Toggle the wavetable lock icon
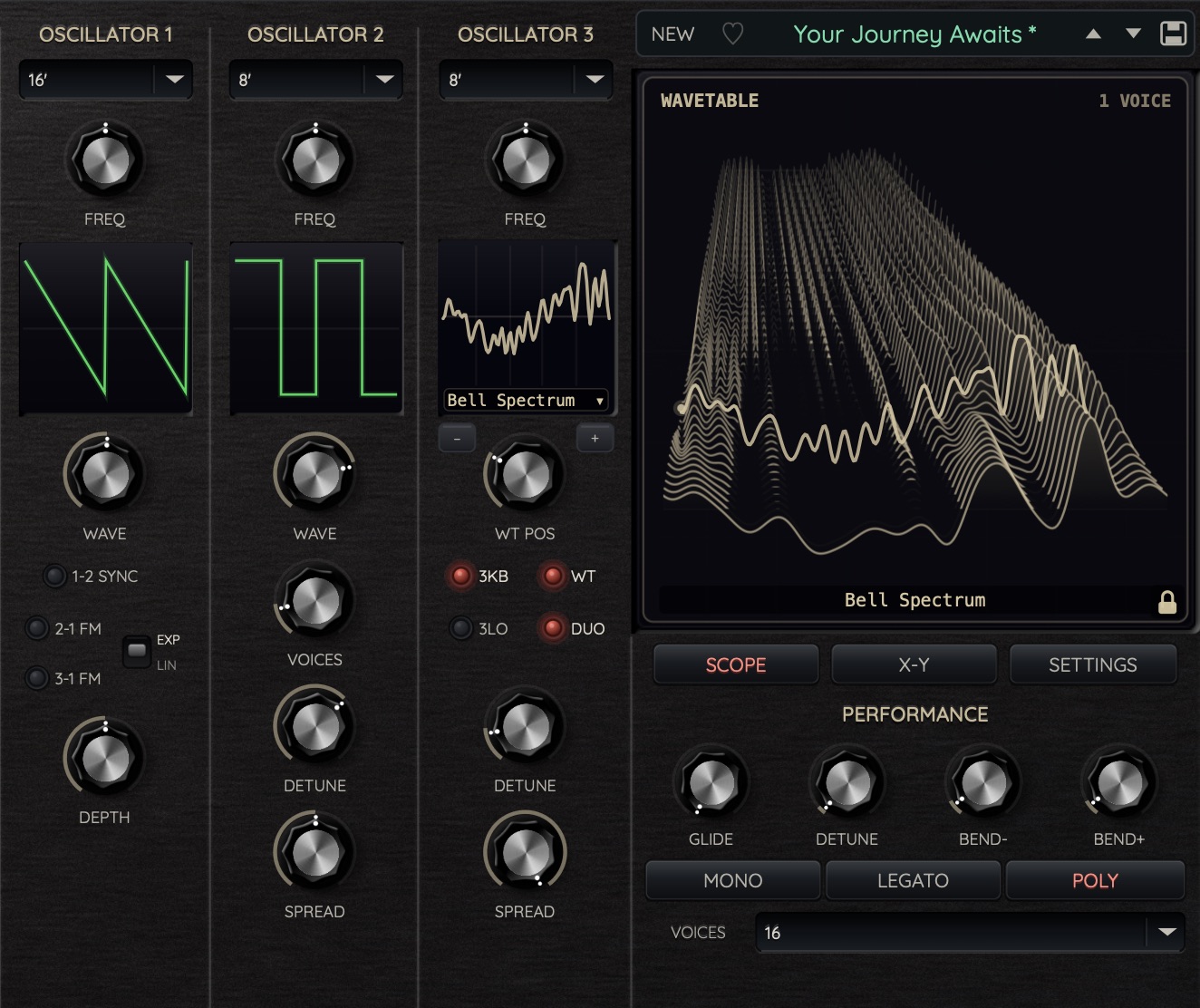 [1167, 602]
